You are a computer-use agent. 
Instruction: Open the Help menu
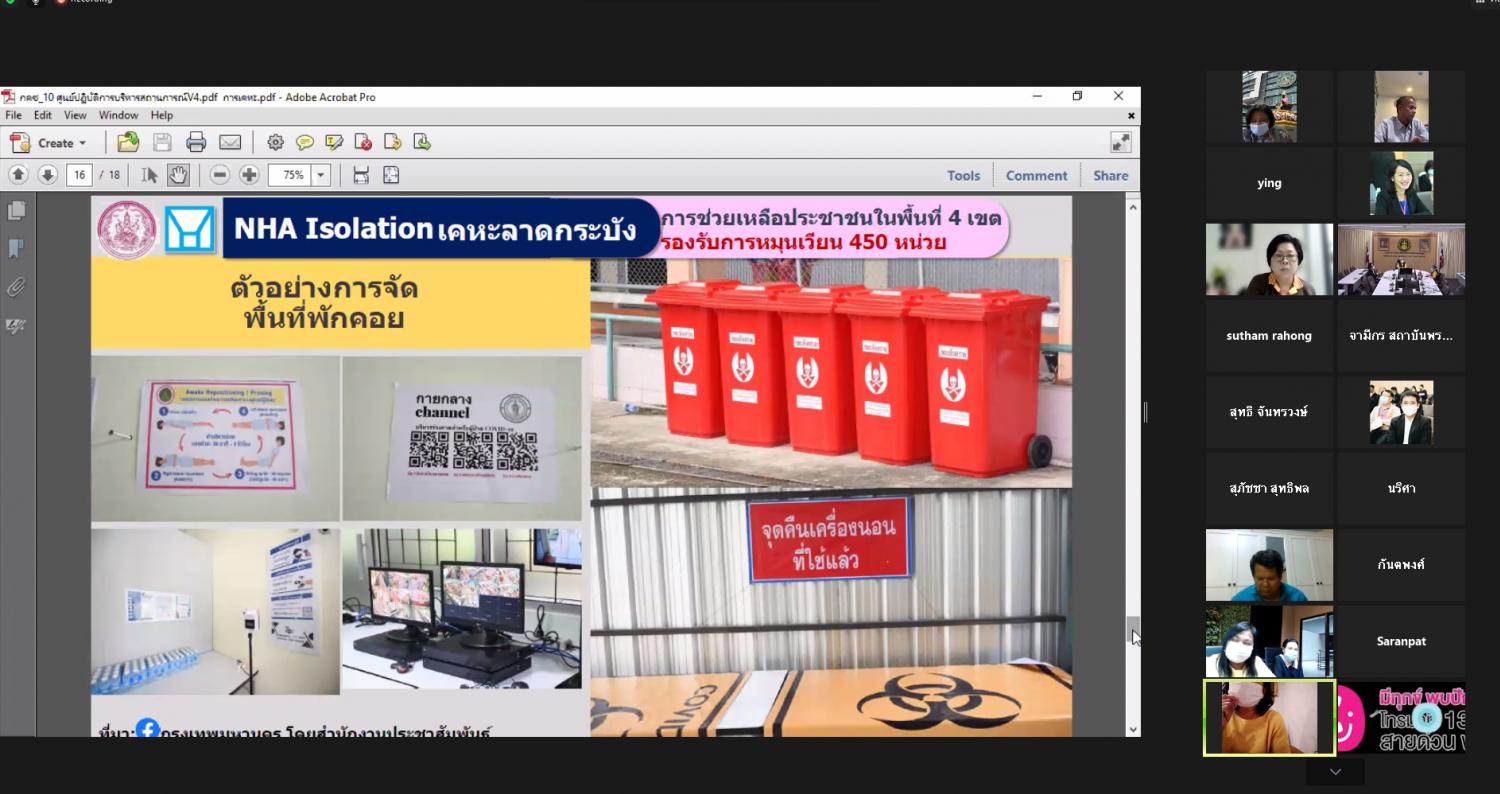coord(162,115)
